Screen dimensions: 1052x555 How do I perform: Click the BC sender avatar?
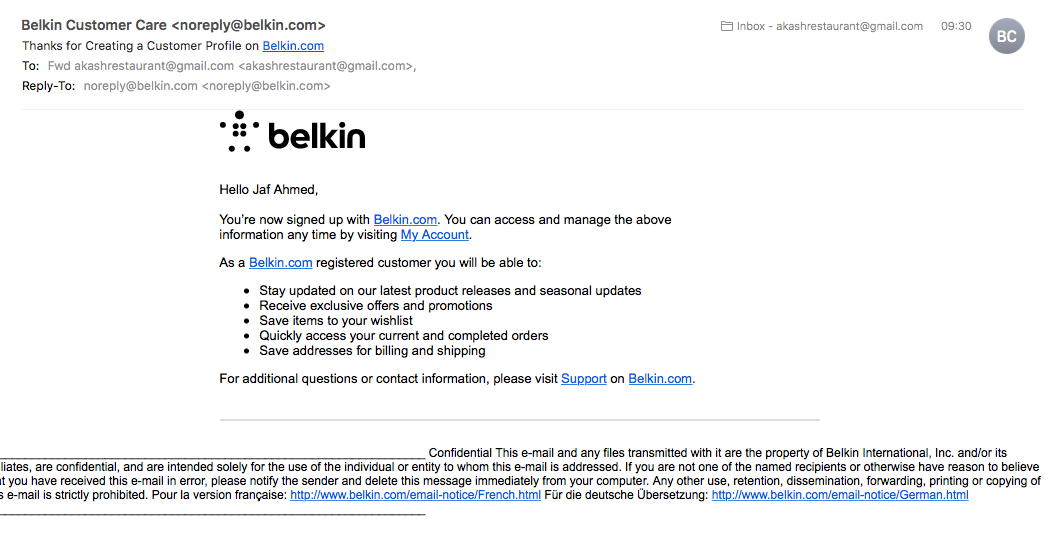1006,37
